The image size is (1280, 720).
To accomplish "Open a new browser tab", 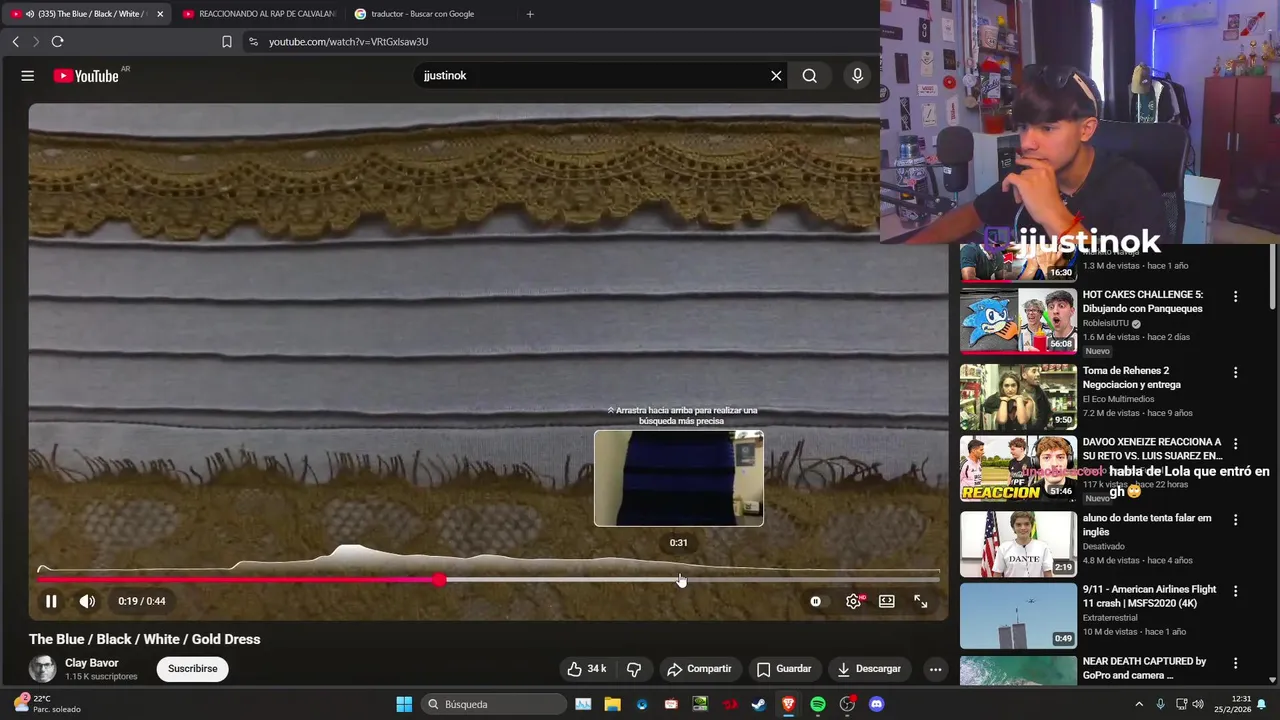I will pyautogui.click(x=530, y=14).
